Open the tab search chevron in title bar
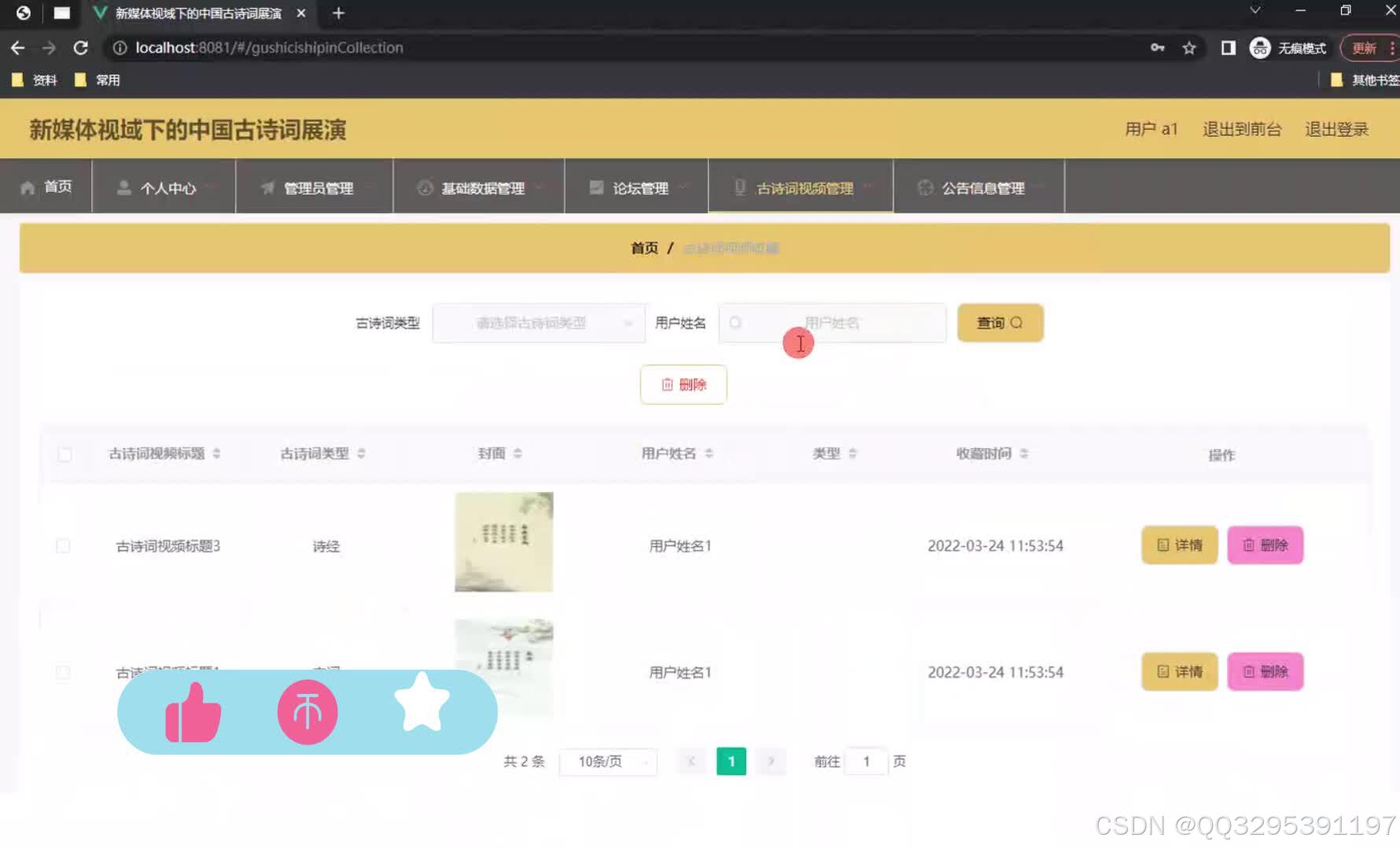This screenshot has height=849, width=1400. pos(1255,11)
